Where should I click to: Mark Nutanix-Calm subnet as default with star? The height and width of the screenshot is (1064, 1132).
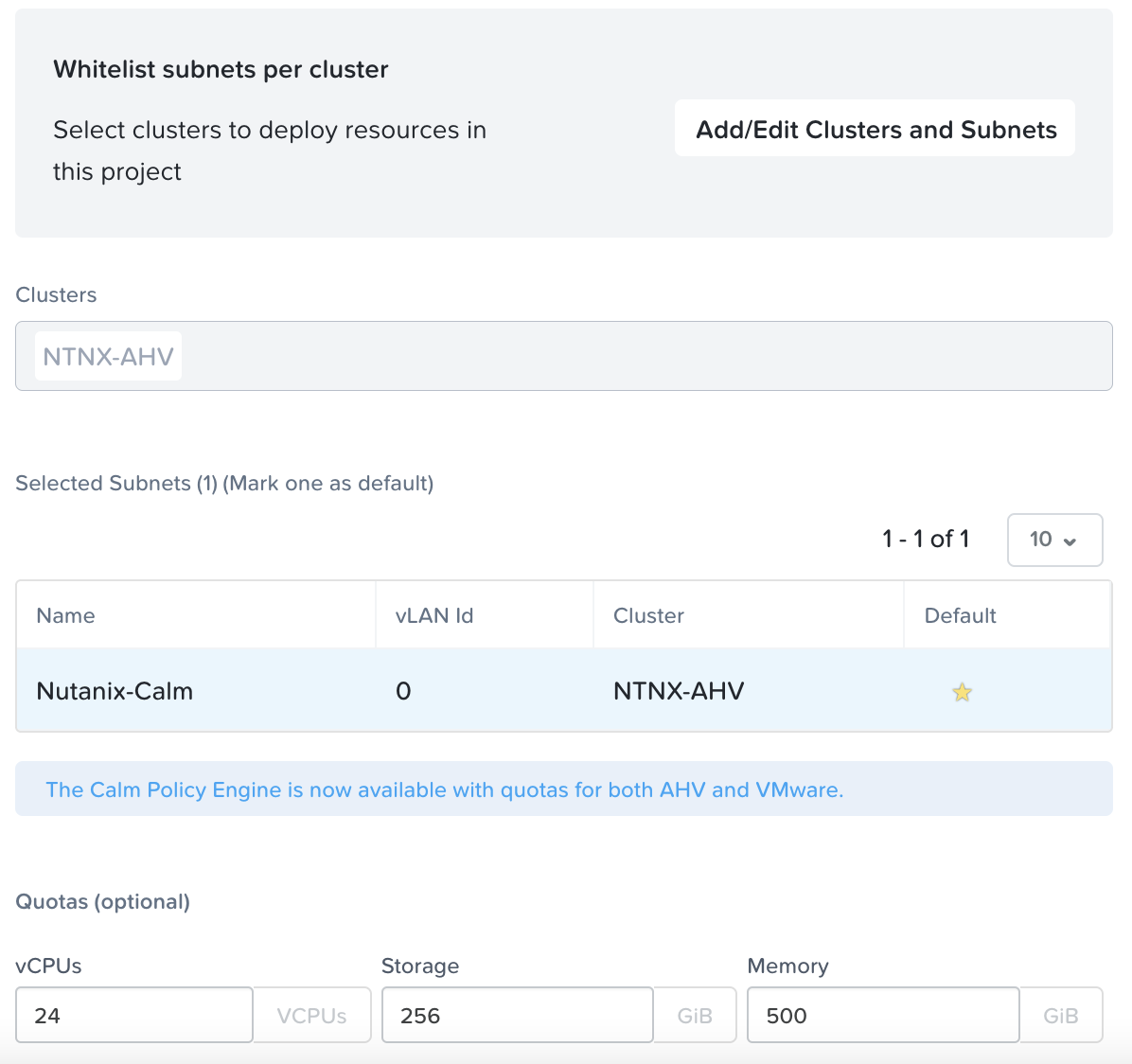click(962, 692)
